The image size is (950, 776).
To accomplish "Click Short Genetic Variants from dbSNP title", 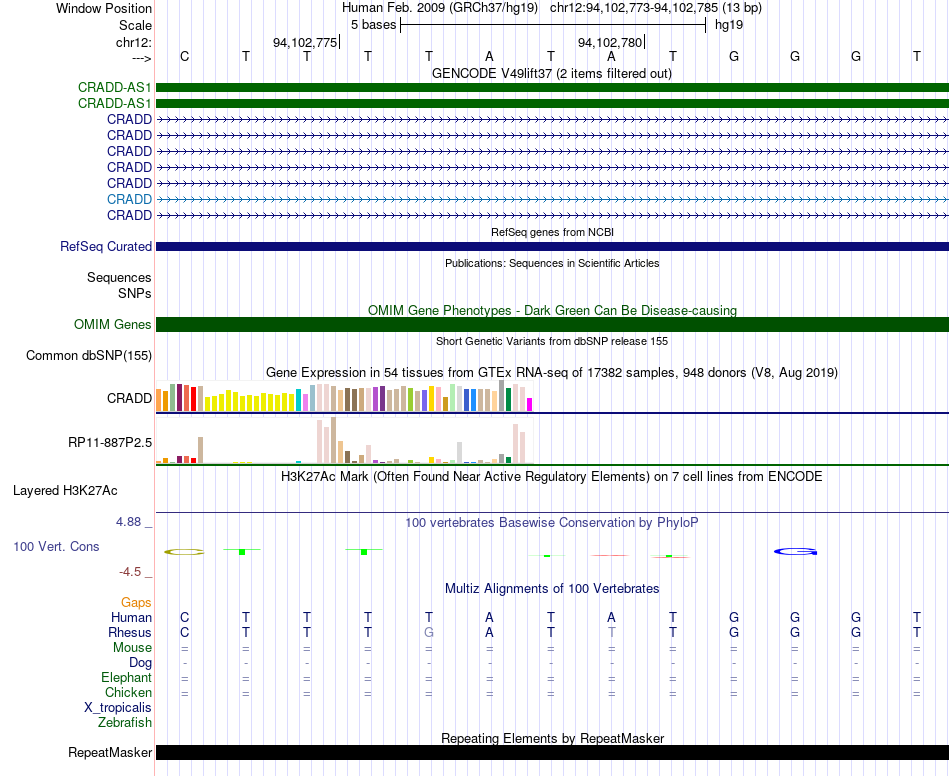I will click(x=552, y=342).
